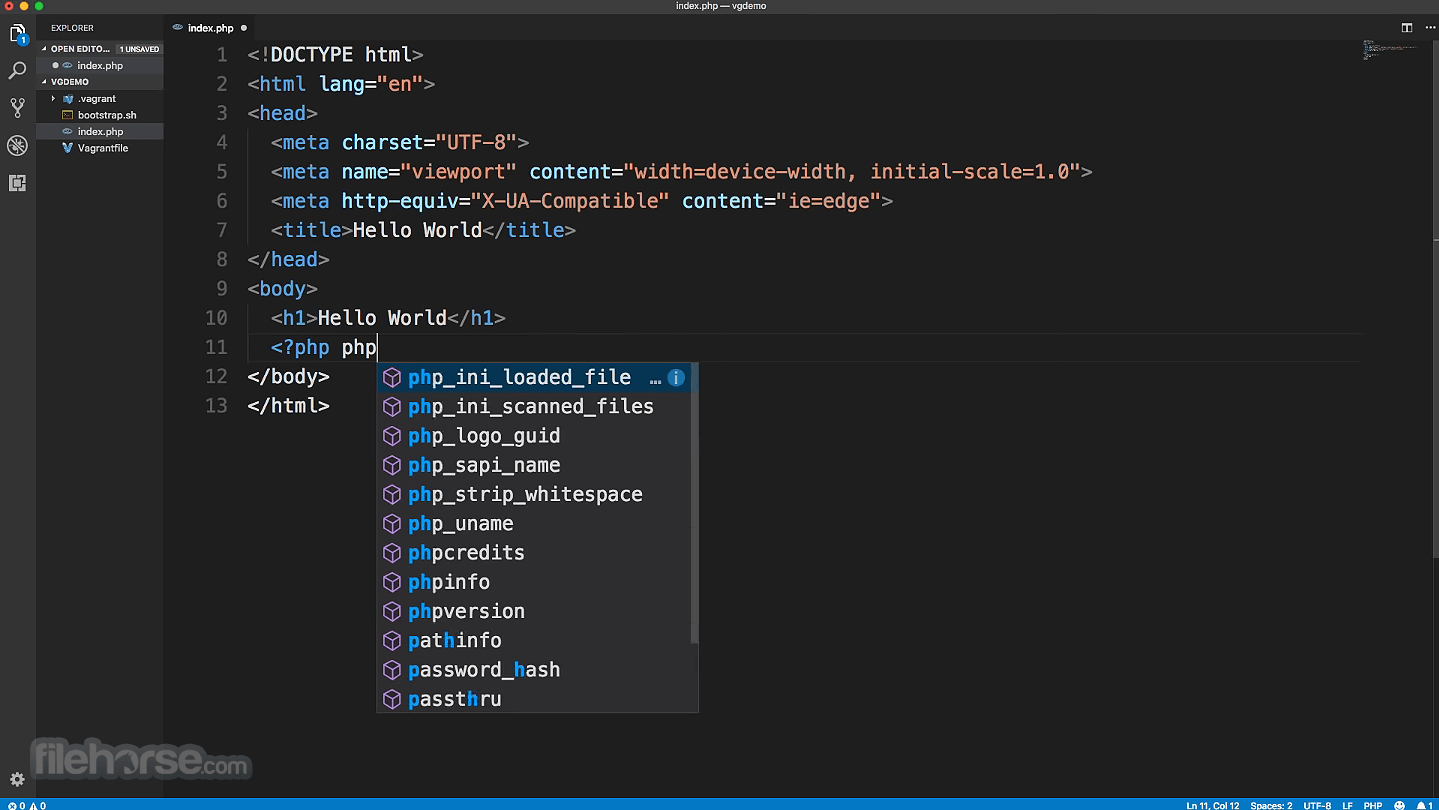Click the suggestion list scrollbar
This screenshot has height=810, width=1439.
[694, 504]
